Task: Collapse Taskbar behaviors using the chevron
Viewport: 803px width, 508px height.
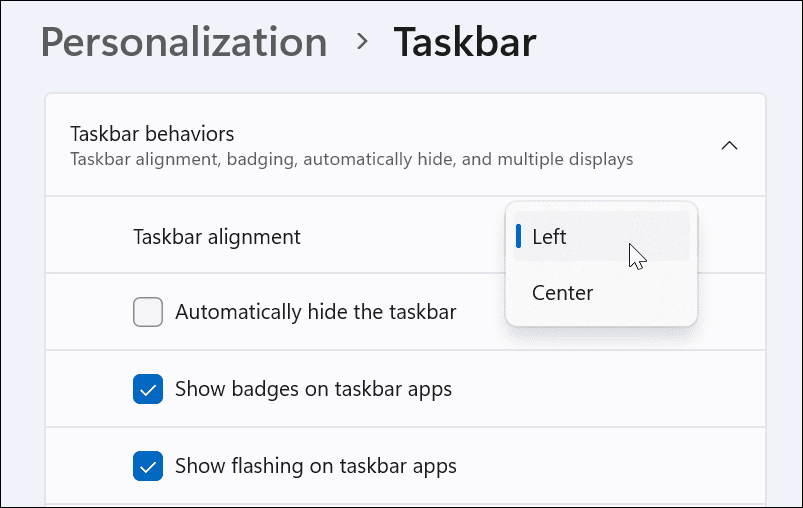Action: (x=730, y=145)
